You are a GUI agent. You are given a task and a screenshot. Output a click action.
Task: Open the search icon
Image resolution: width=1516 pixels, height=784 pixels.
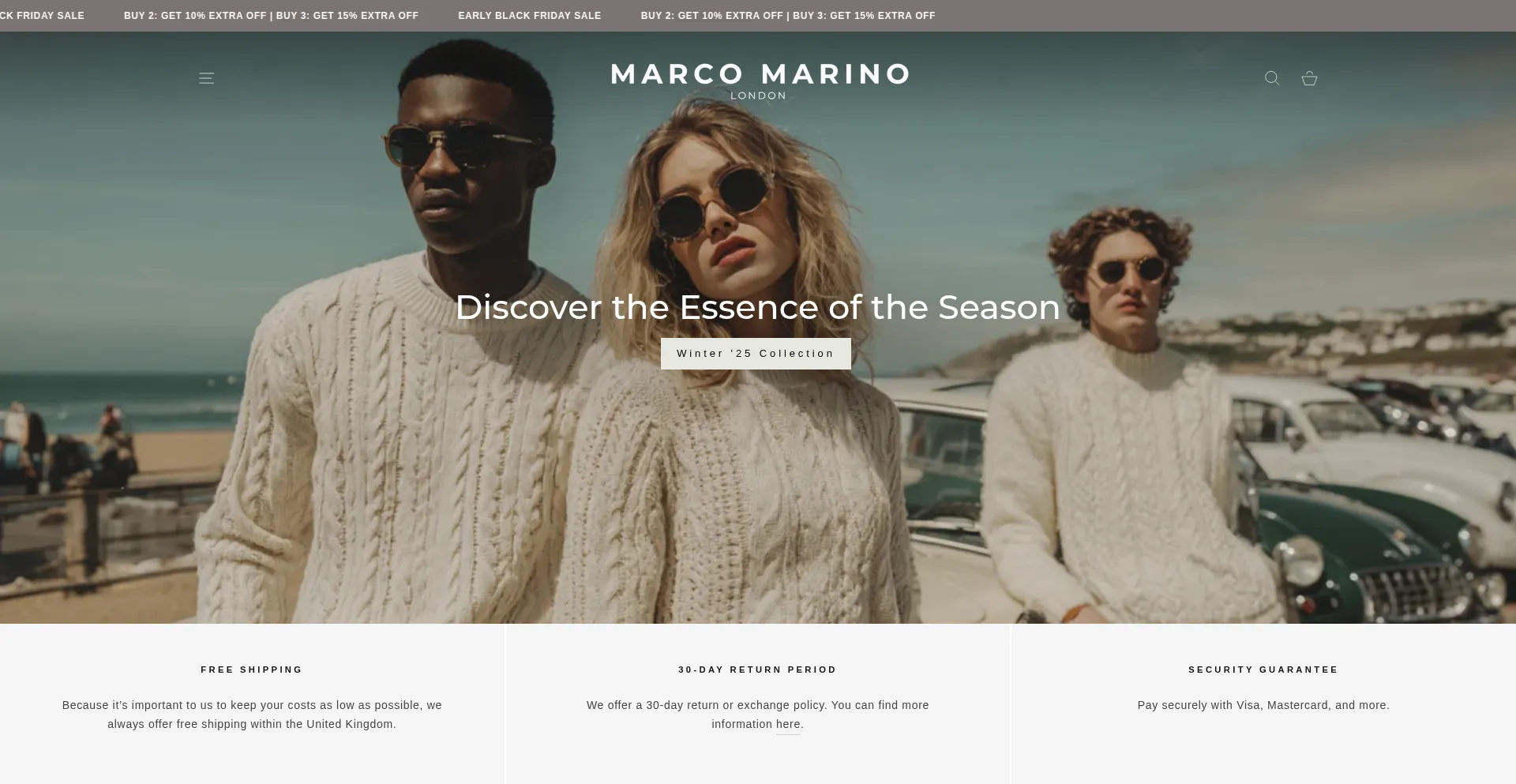click(x=1272, y=78)
